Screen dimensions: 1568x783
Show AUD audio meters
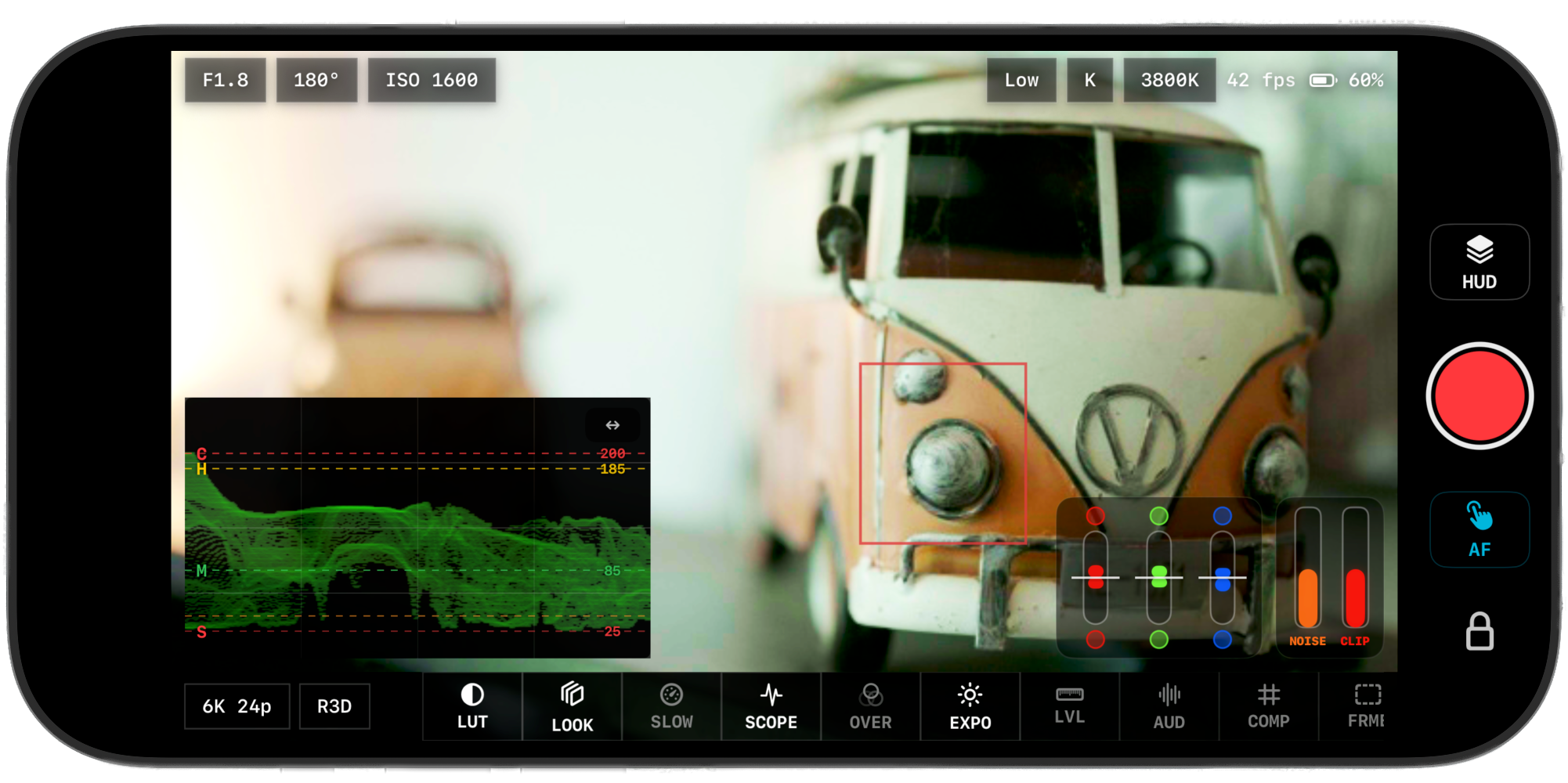[x=1169, y=706]
